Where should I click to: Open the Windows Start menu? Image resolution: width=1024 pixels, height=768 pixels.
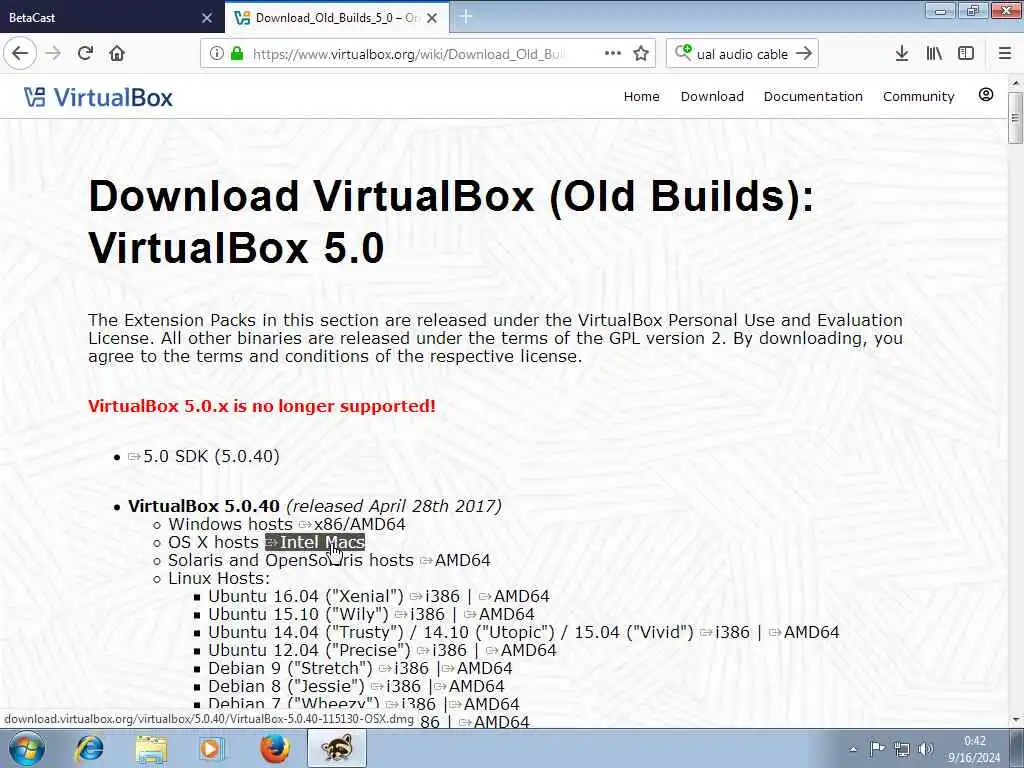point(27,748)
